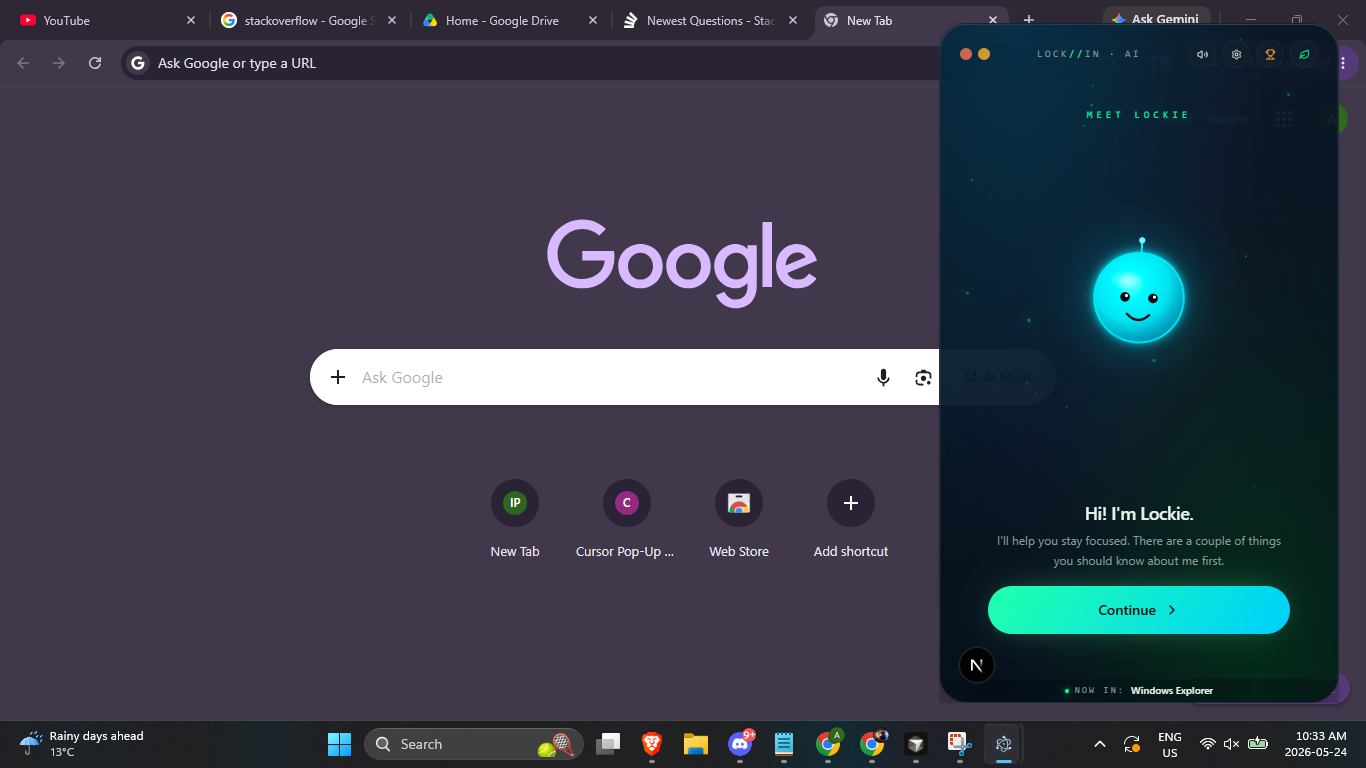
Task: Add a new shortcut to the page
Action: point(851,519)
